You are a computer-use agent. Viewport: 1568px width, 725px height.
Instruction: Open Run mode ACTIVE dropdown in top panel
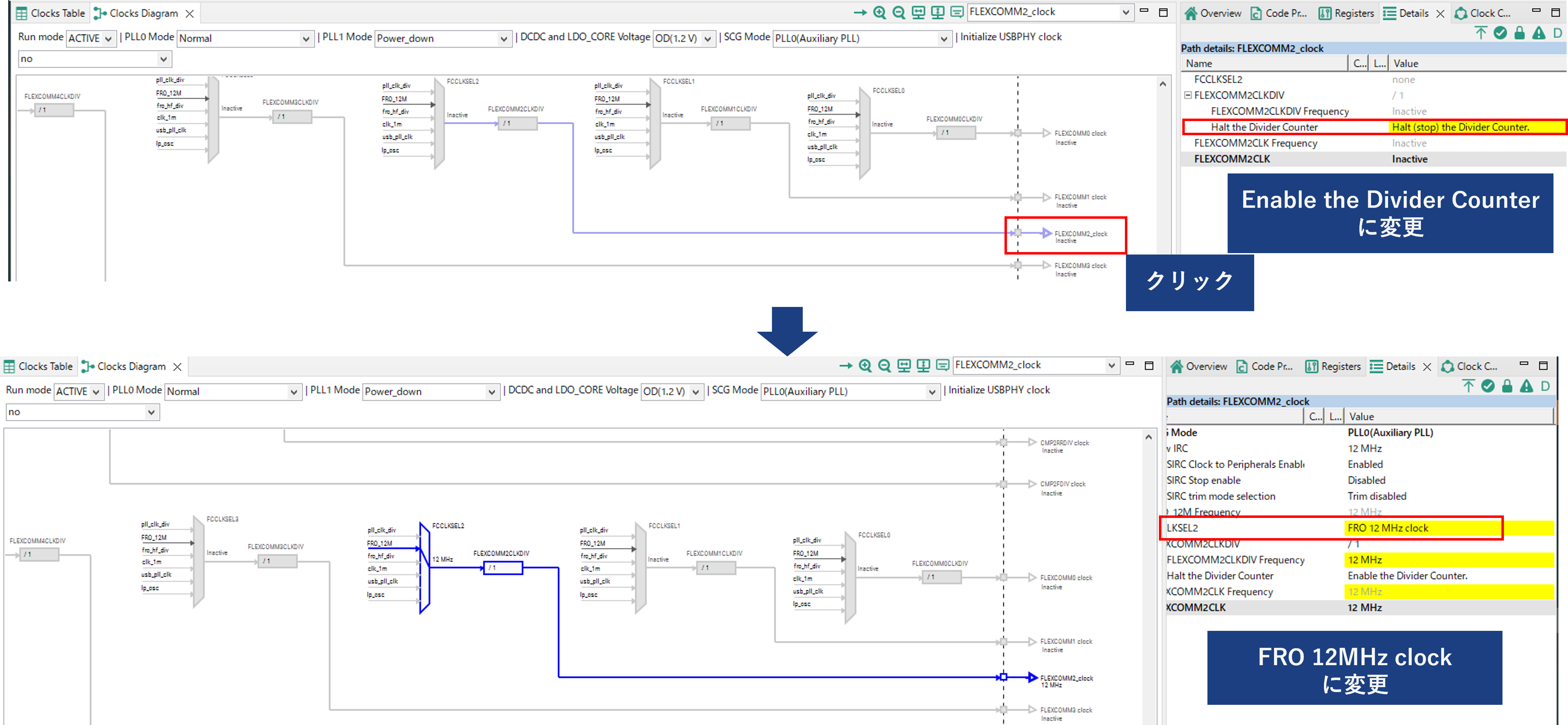(x=108, y=38)
